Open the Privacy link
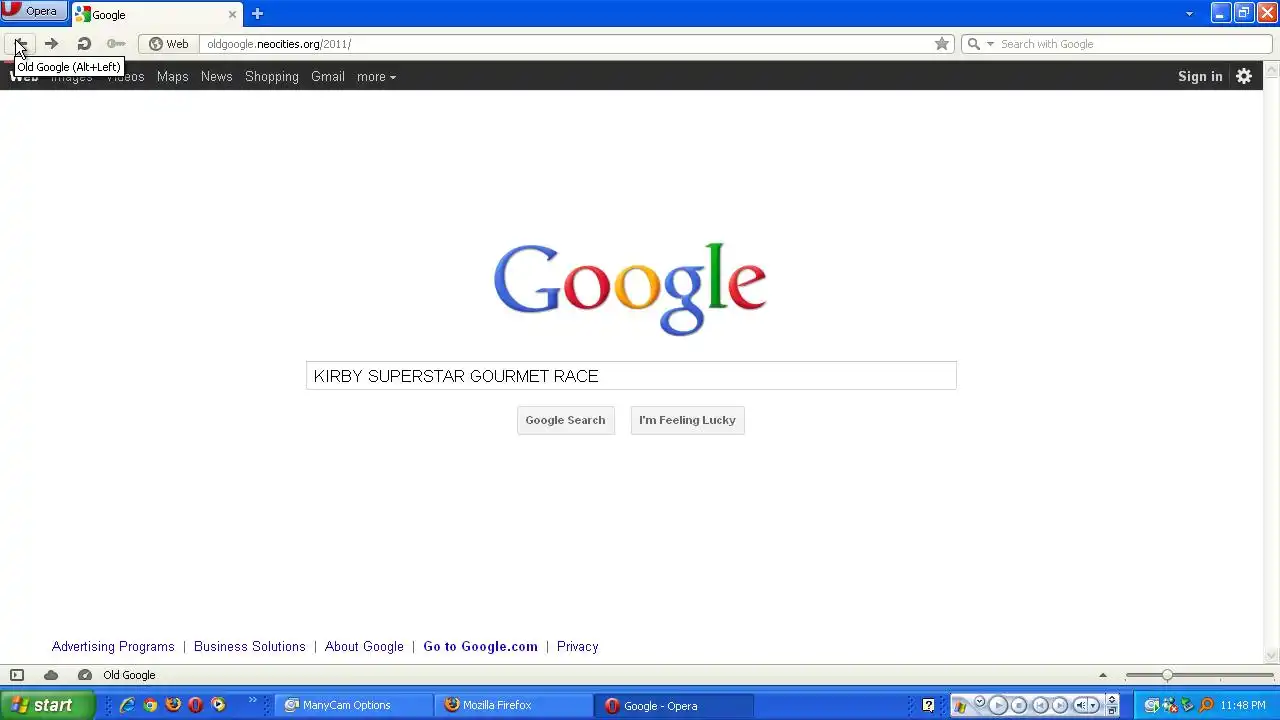The width and height of the screenshot is (1280, 720). [578, 647]
